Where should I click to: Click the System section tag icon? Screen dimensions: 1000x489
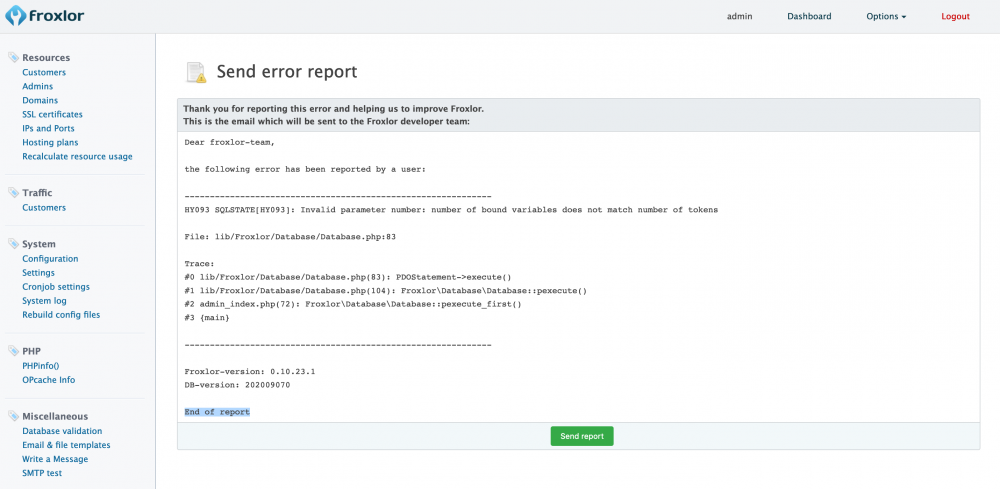coord(13,244)
